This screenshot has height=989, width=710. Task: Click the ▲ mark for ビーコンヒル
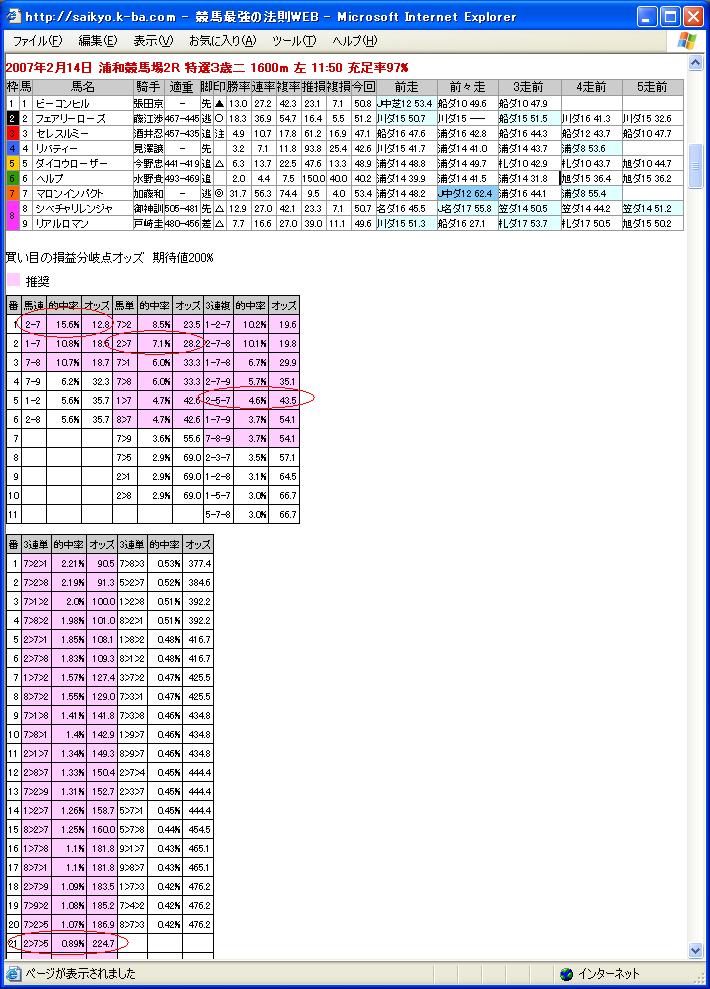coord(219,103)
